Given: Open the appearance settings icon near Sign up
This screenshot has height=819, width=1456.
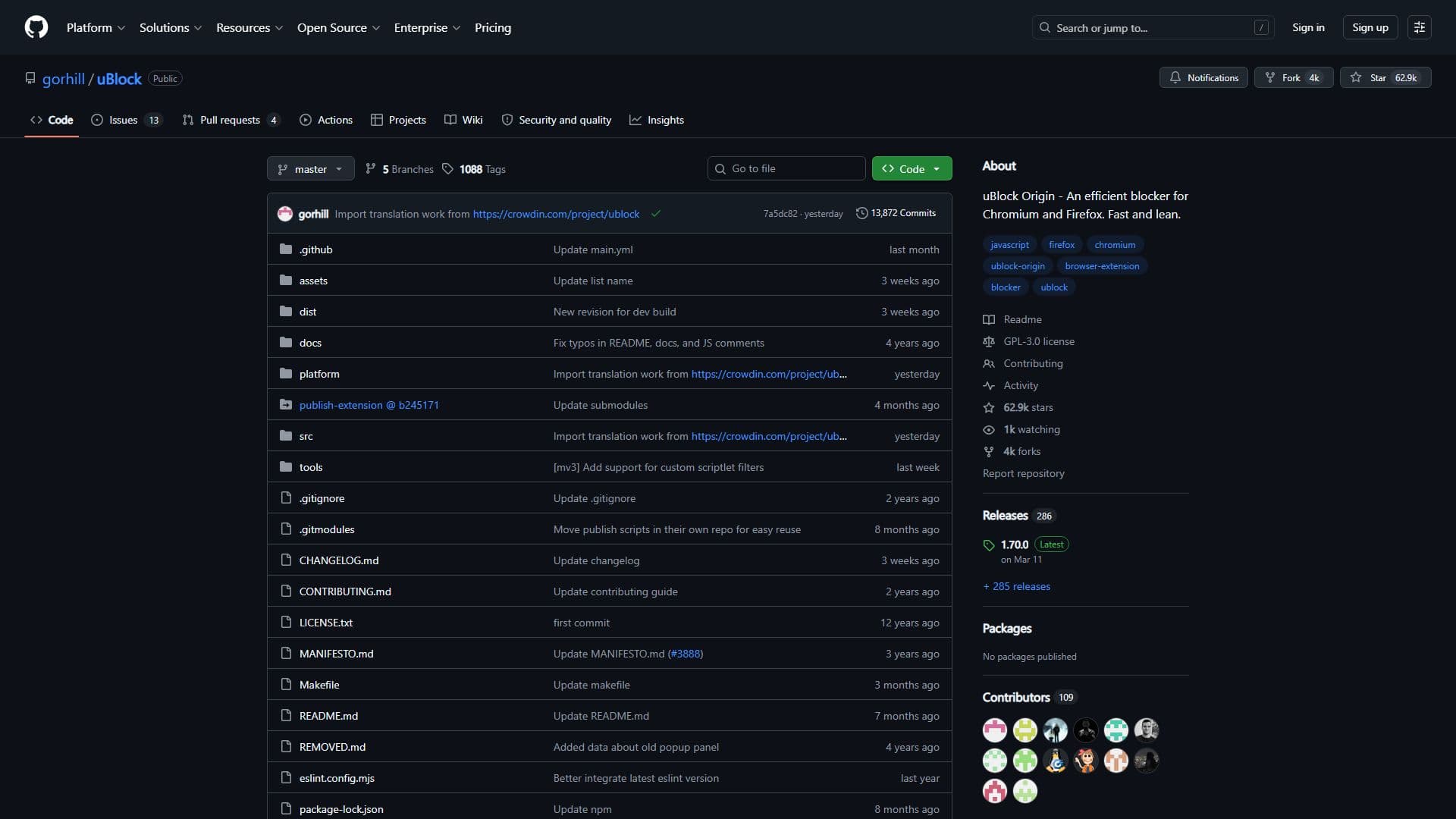Looking at the screenshot, I should 1419,27.
